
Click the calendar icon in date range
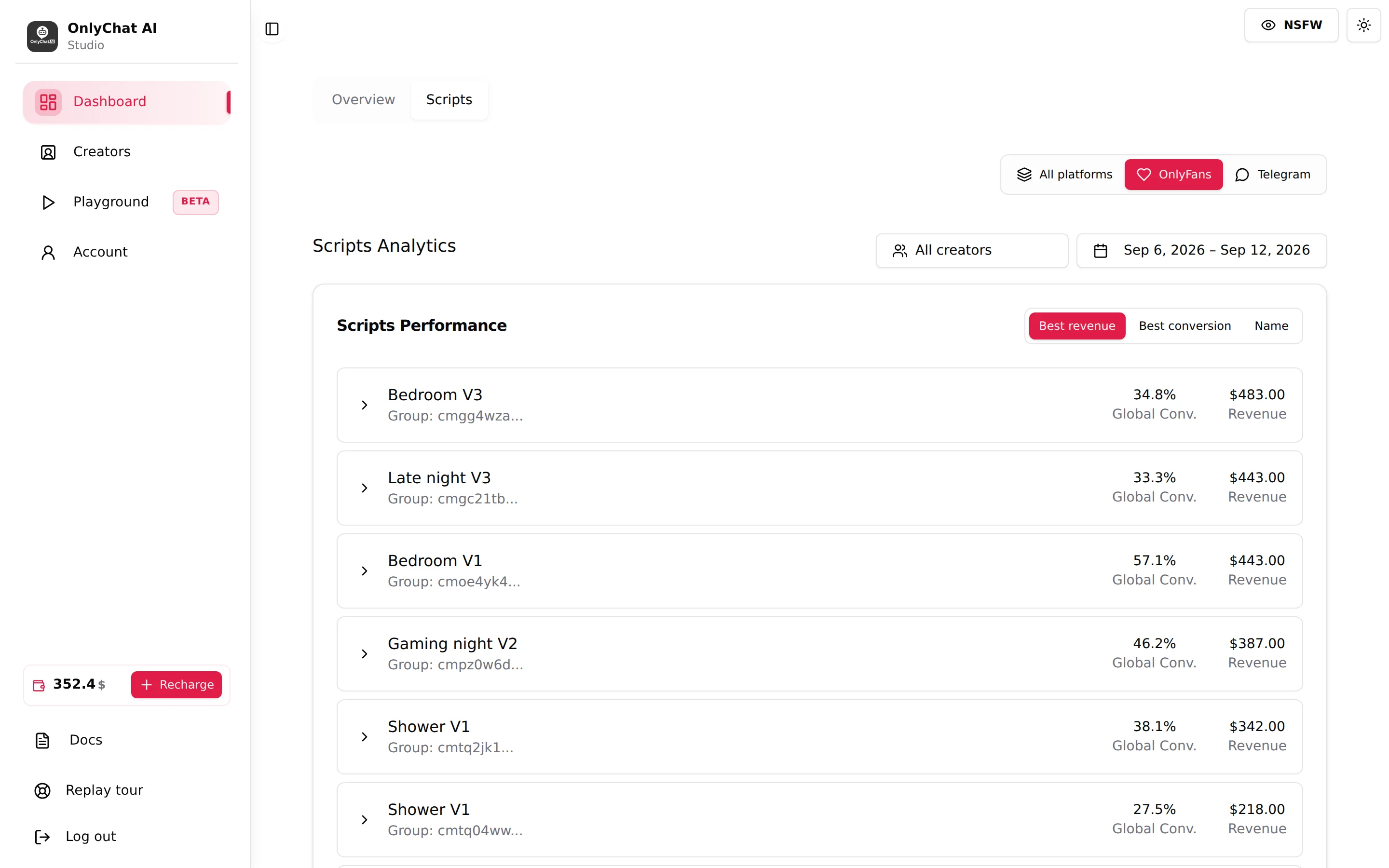1100,251
